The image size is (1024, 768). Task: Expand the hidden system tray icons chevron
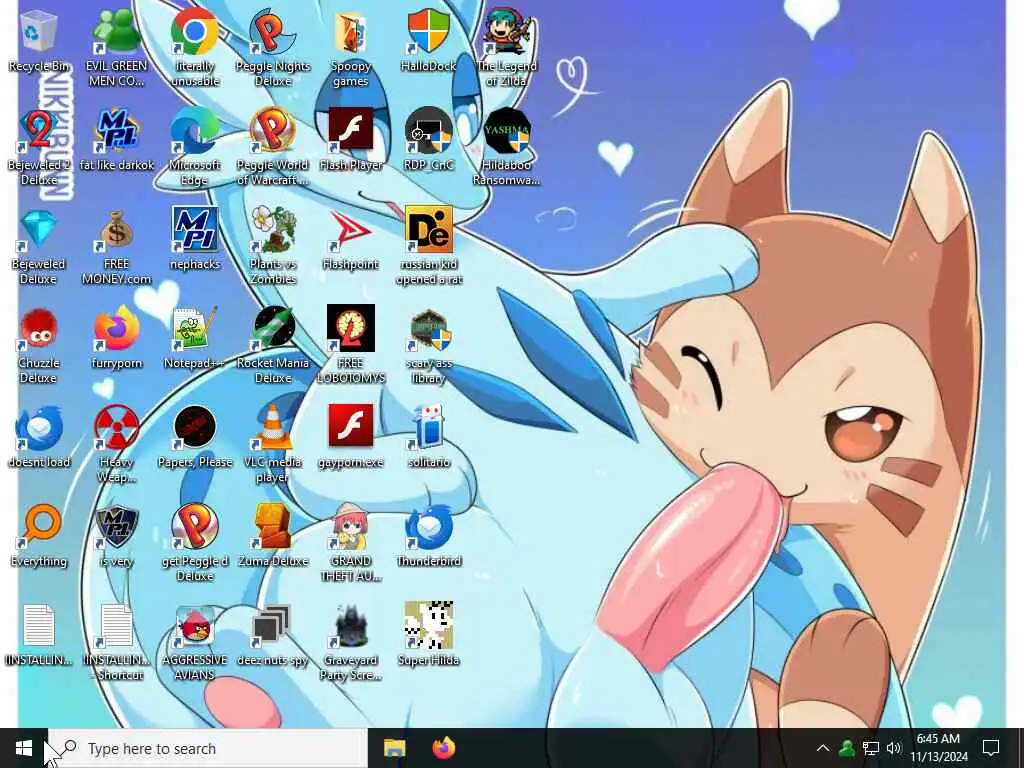coord(823,748)
